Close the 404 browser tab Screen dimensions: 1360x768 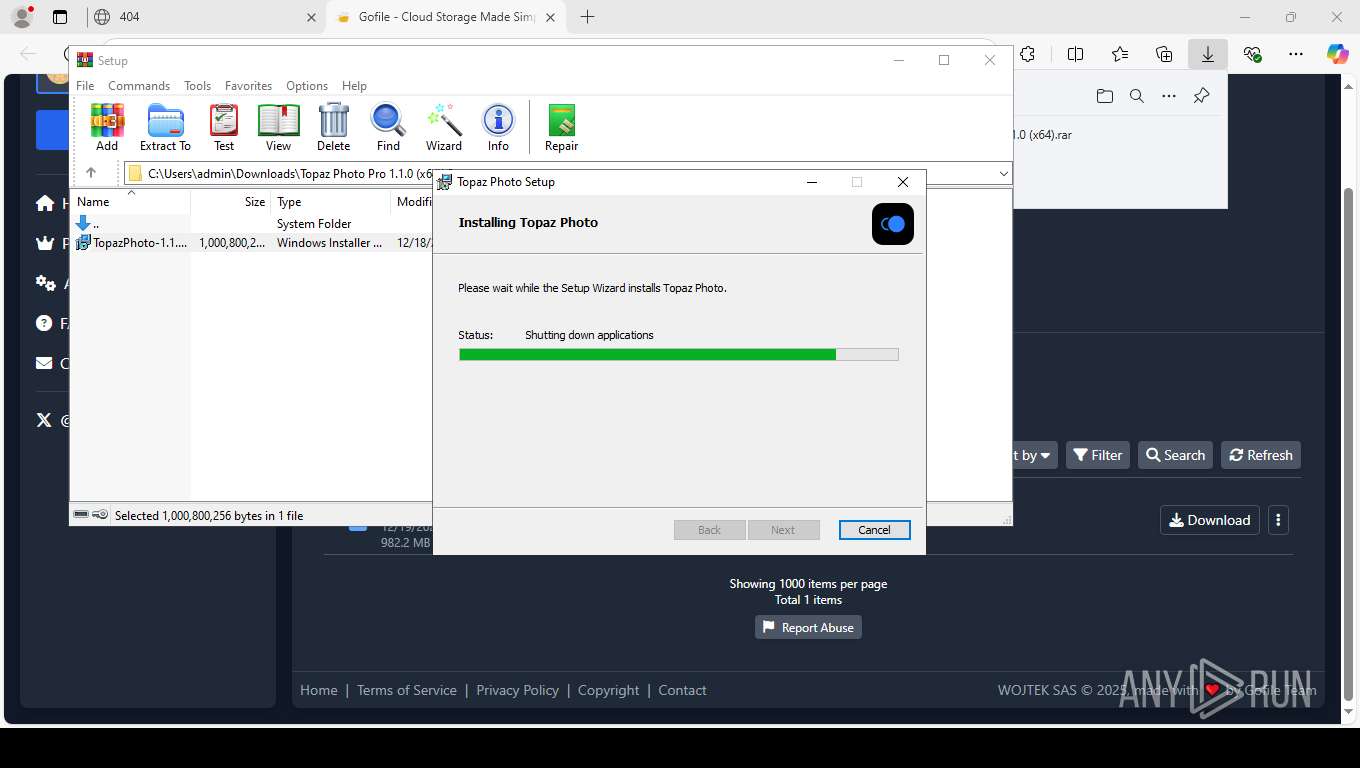[x=311, y=17]
